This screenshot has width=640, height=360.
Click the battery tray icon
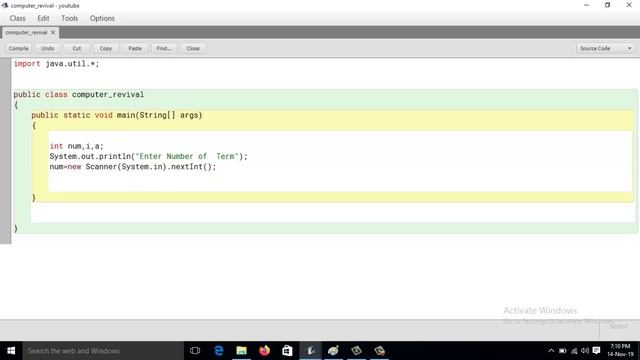(562, 351)
